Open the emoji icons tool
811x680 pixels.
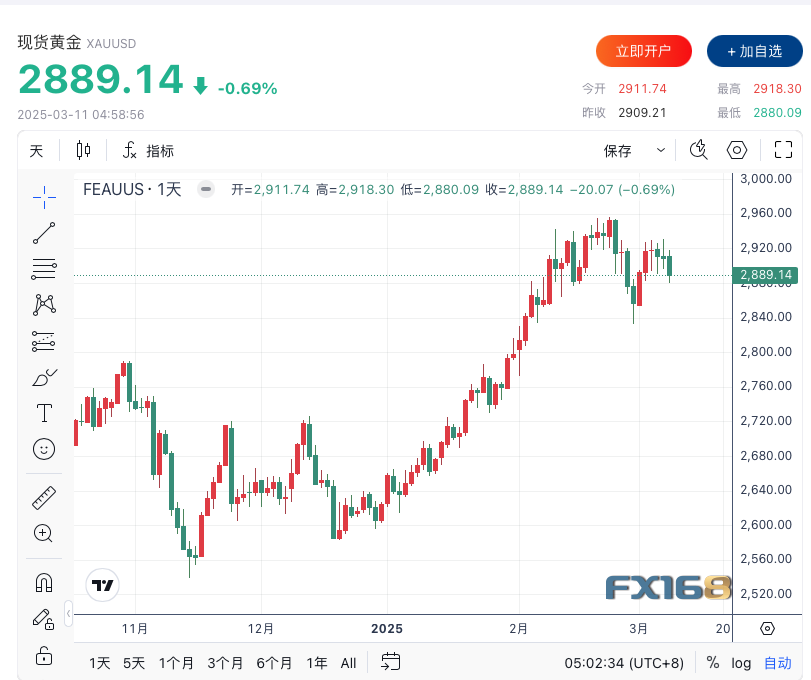tap(44, 449)
